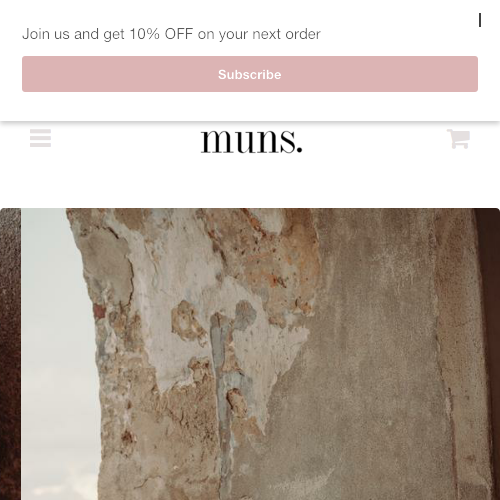Screen dimensions: 500x500
Task: Click the "Join us" banner message
Action: click(x=171, y=34)
